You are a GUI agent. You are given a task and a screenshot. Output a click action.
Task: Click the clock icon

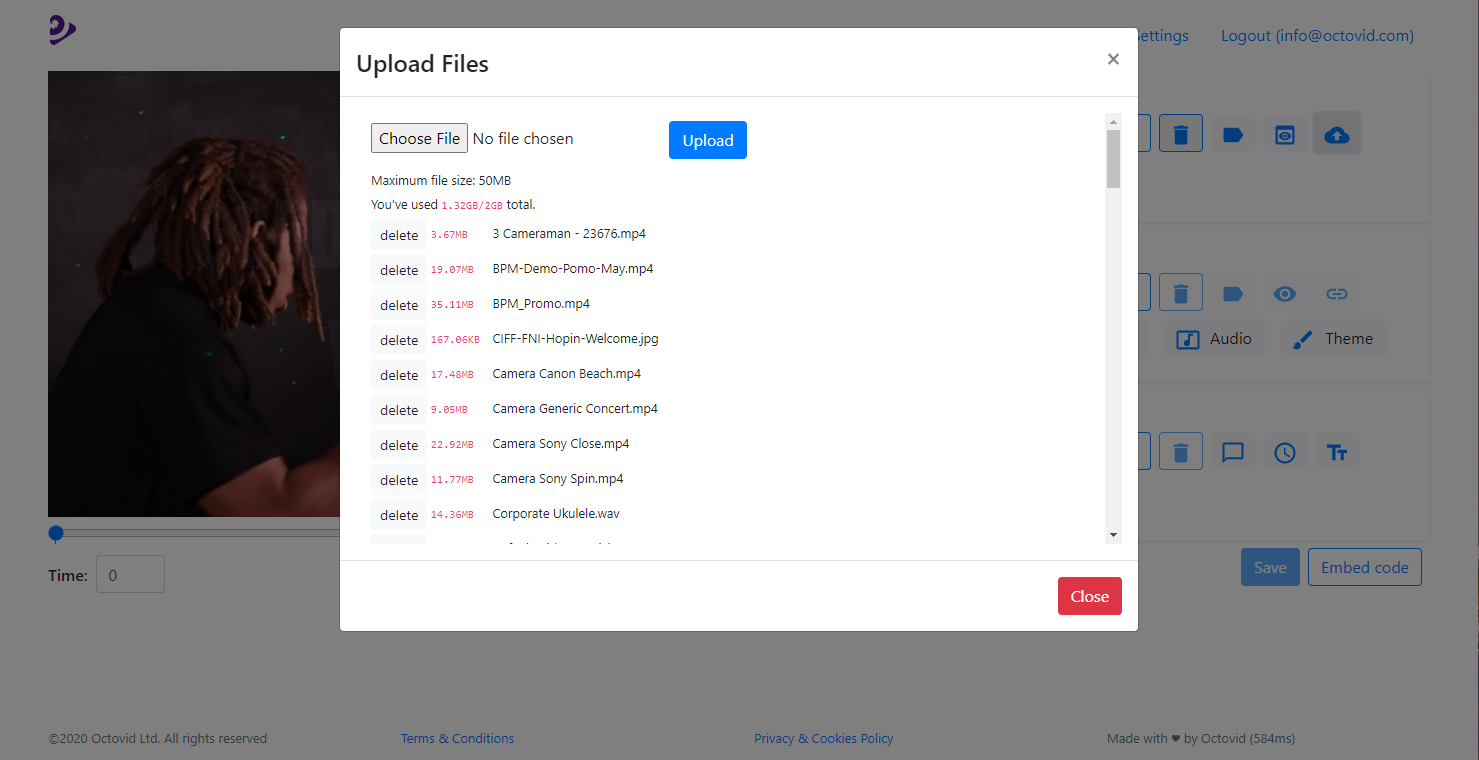coord(1285,452)
